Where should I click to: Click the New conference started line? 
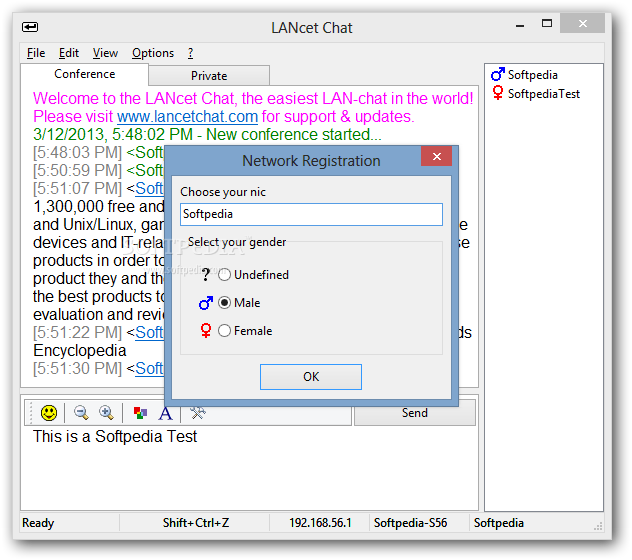pos(207,134)
